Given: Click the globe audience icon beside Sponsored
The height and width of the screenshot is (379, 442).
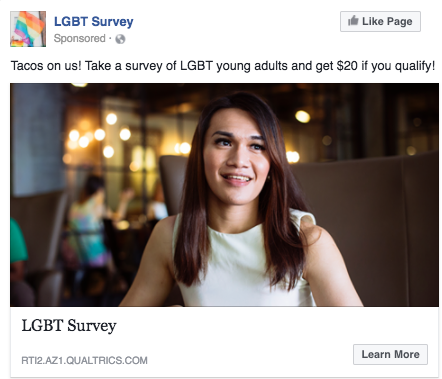Looking at the screenshot, I should (120, 39).
